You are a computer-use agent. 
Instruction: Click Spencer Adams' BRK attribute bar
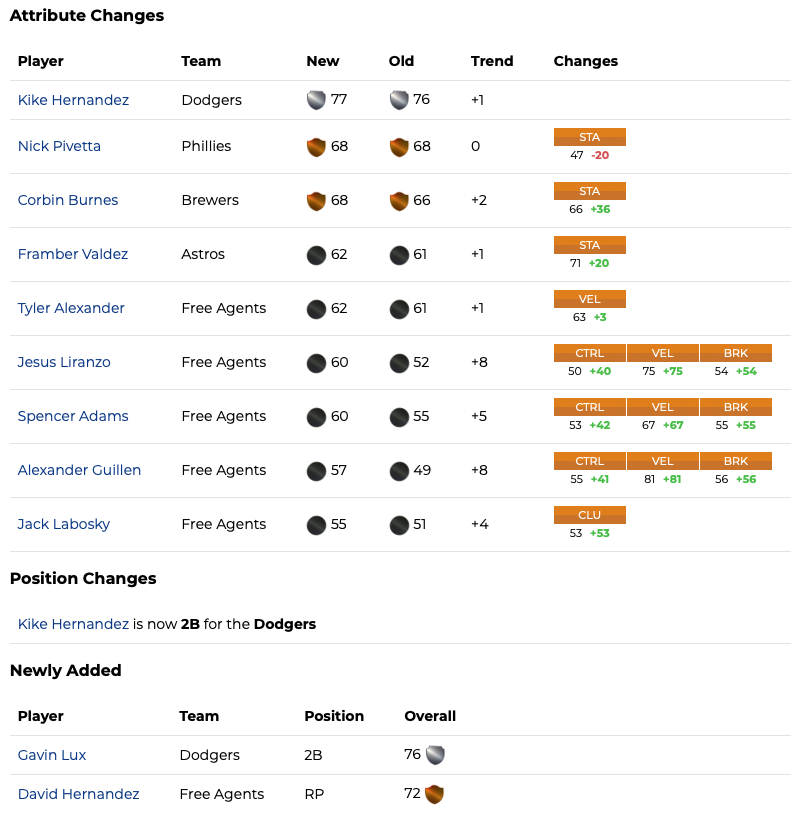tap(735, 407)
